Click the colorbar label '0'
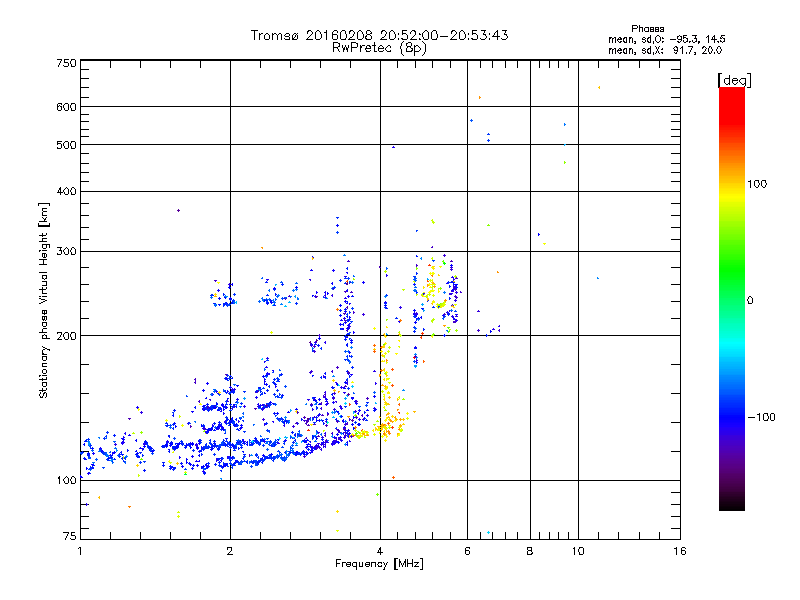Screen dimensions: 800x600 click(x=750, y=301)
